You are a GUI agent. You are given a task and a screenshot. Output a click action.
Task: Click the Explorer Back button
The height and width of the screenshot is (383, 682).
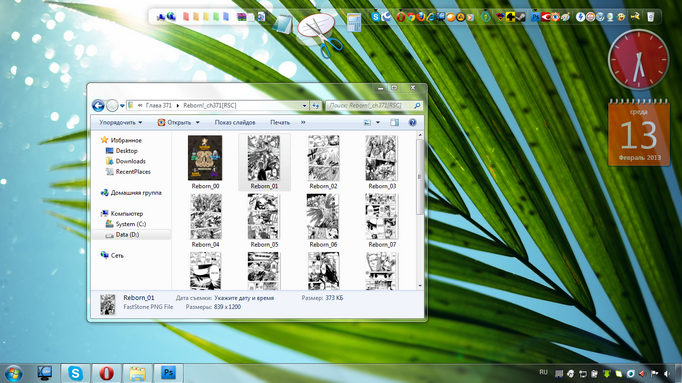click(x=98, y=106)
